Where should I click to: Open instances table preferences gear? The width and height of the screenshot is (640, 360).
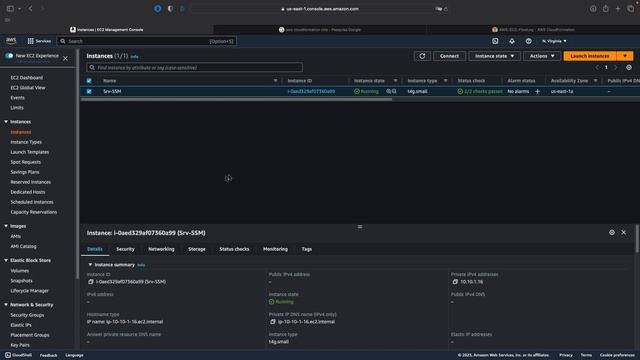[629, 67]
